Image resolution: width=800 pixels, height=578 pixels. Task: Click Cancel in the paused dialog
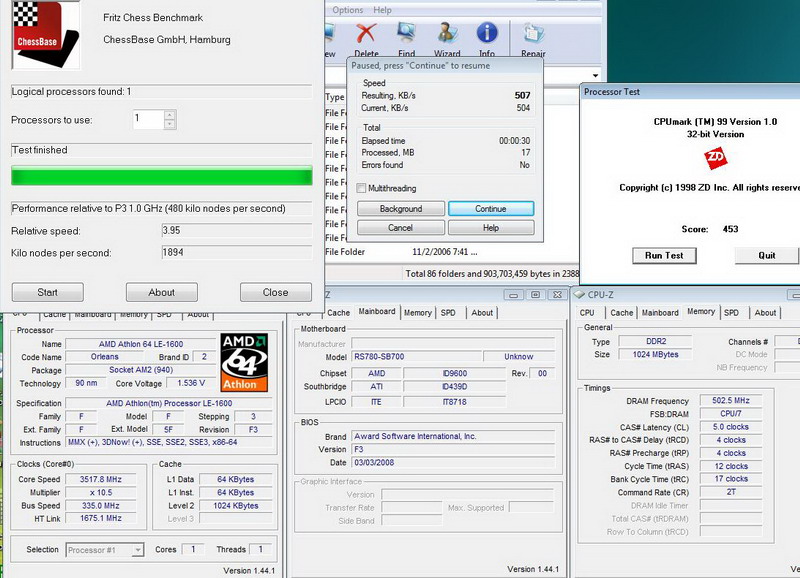401,228
